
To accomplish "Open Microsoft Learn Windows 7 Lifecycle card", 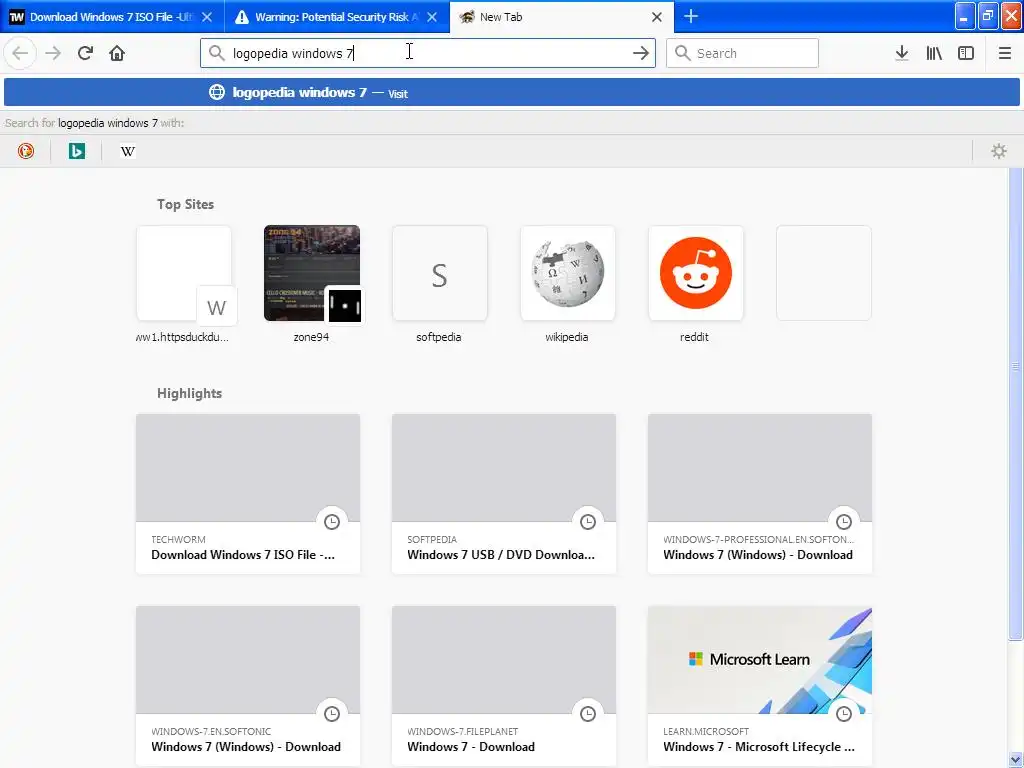I will click(x=760, y=686).
